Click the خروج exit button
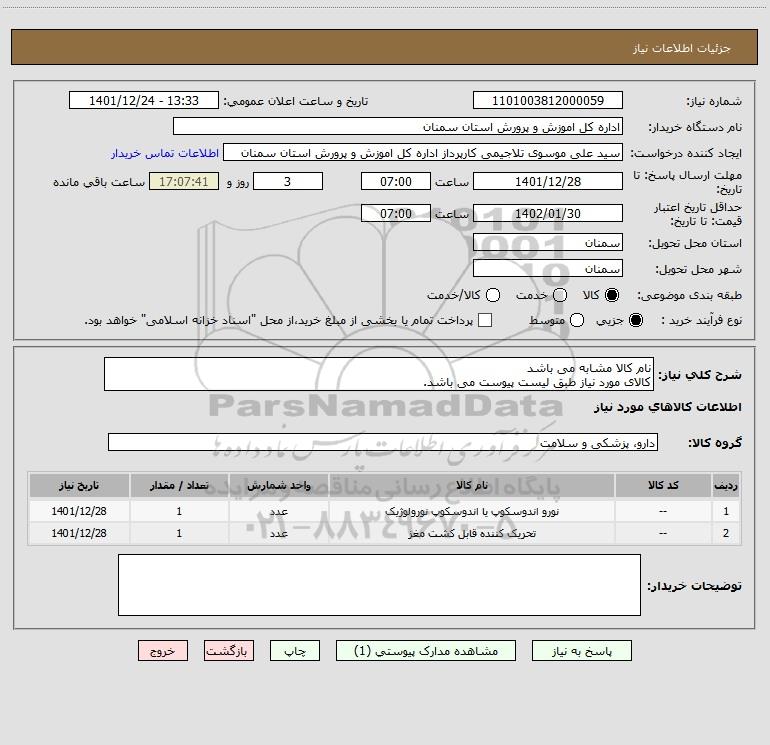The image size is (770, 745). point(163,651)
